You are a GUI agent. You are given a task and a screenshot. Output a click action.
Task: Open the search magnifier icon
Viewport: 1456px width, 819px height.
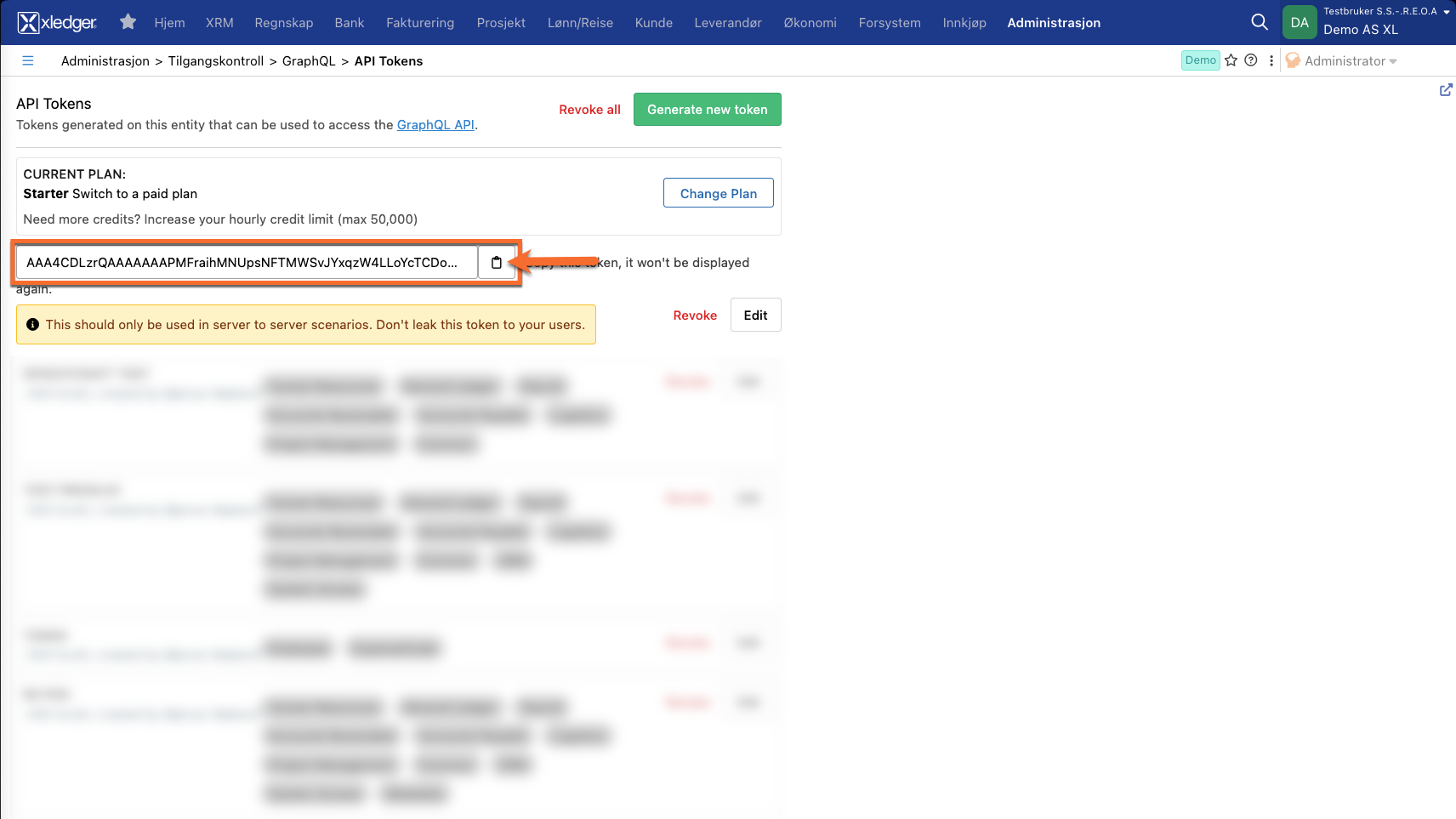[1260, 22]
